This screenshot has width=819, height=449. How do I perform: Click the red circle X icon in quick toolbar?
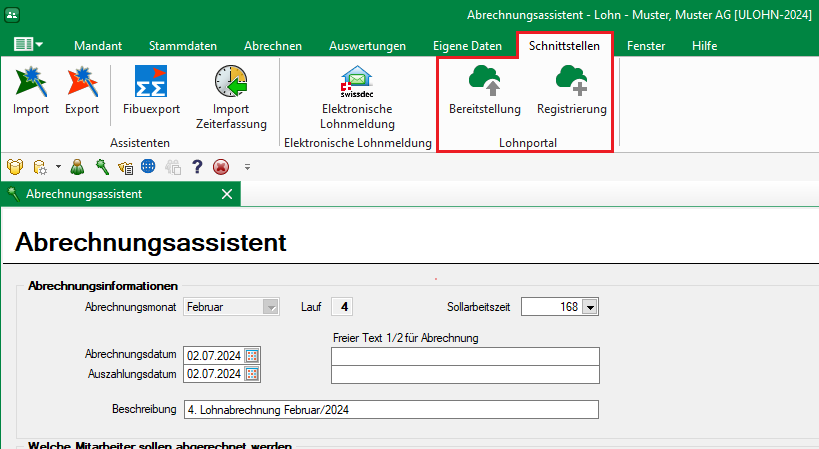[x=220, y=167]
